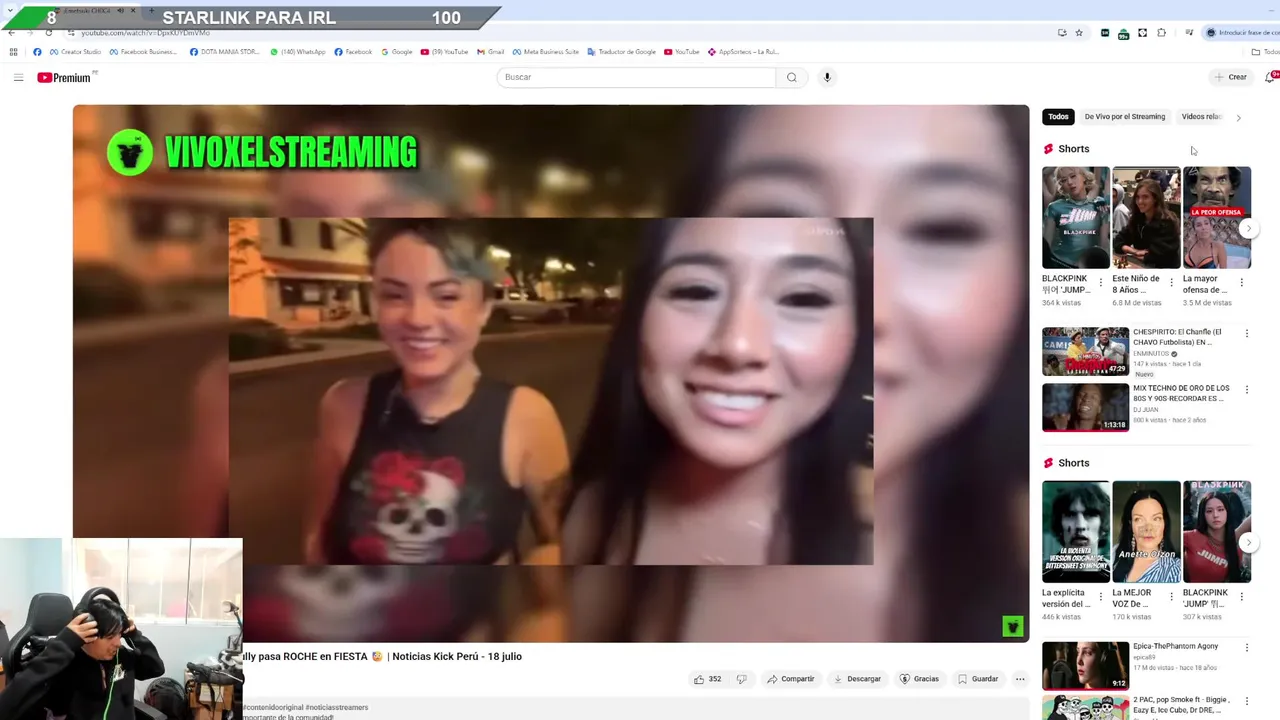Open options for Este Niño de 8 Años short
1280x720 pixels.
point(1171,283)
